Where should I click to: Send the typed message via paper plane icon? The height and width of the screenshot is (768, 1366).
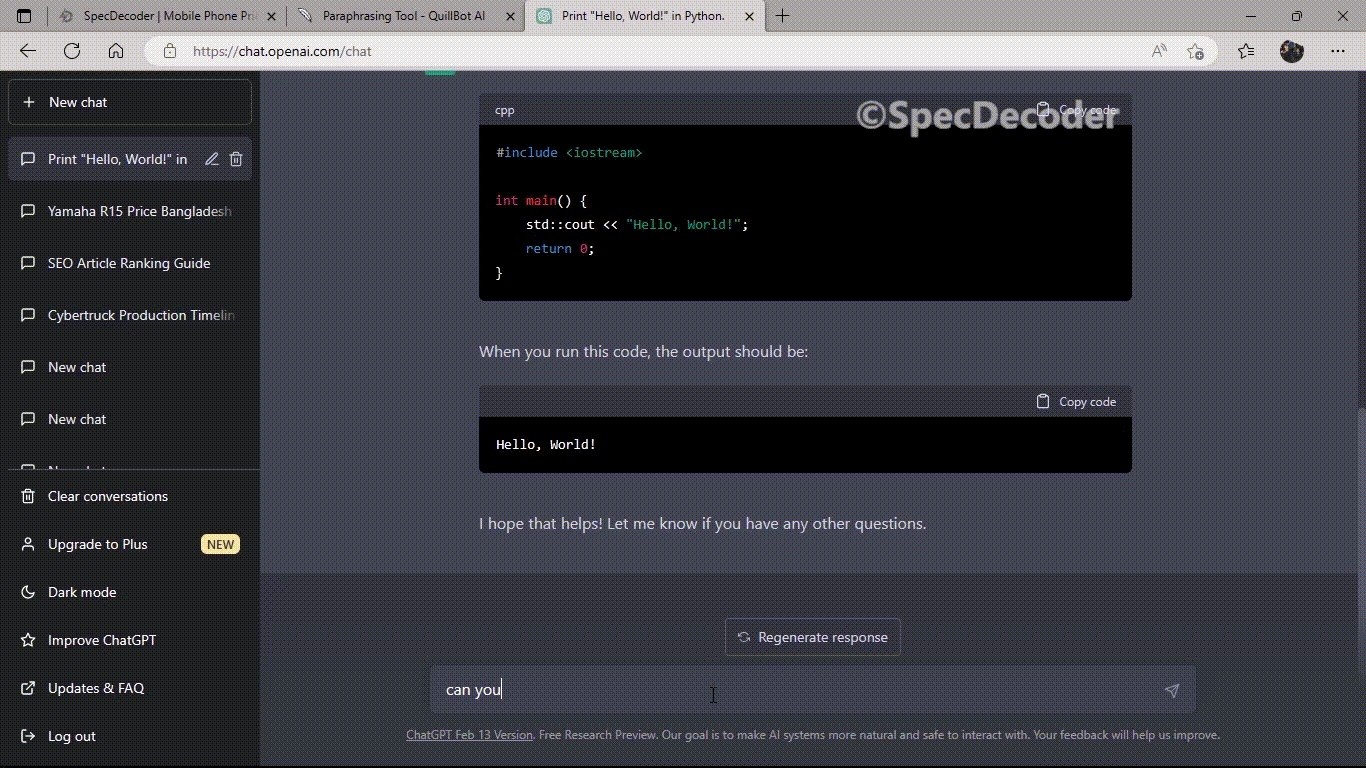[1171, 690]
